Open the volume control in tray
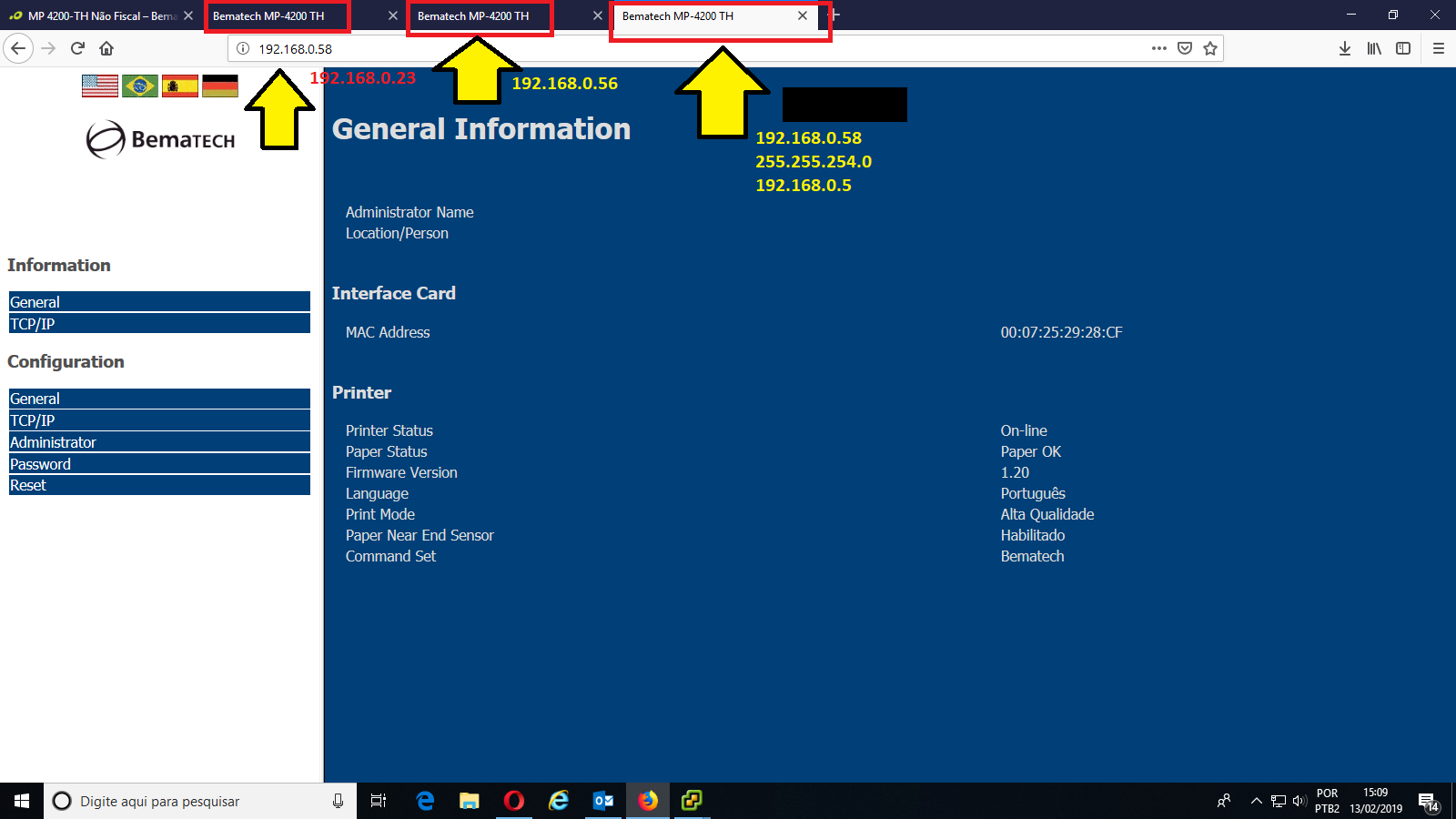This screenshot has height=819, width=1456. (1299, 801)
